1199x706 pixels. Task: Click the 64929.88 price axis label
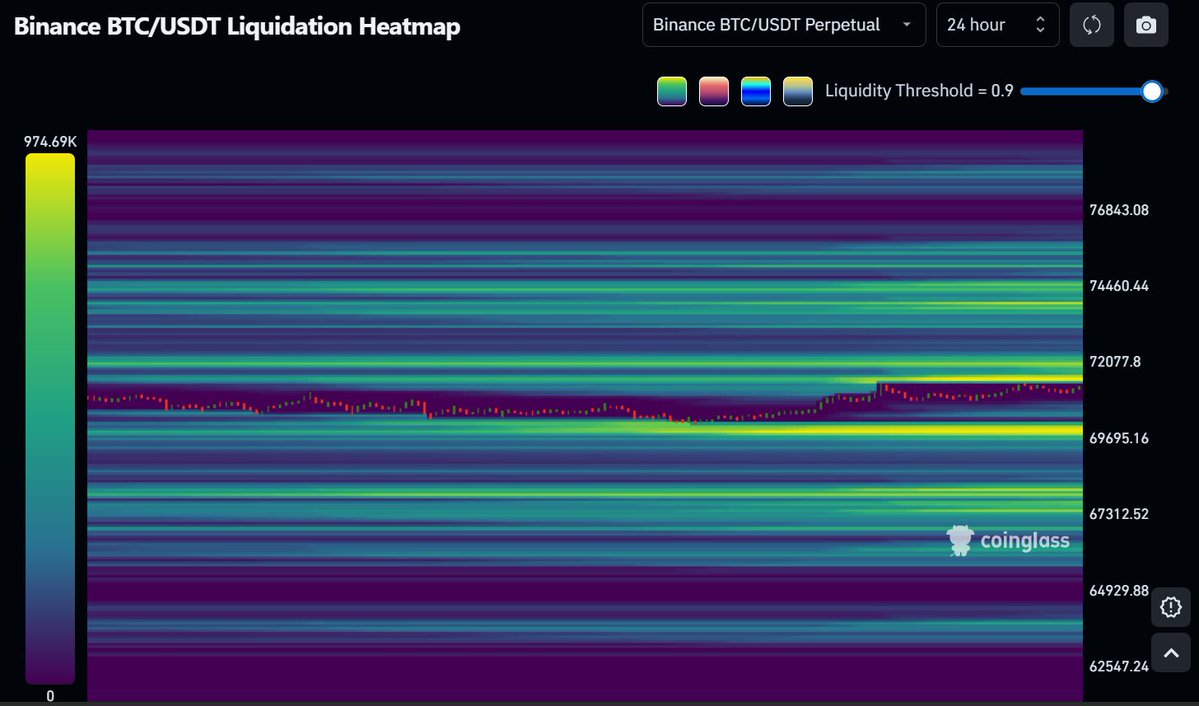1119,591
